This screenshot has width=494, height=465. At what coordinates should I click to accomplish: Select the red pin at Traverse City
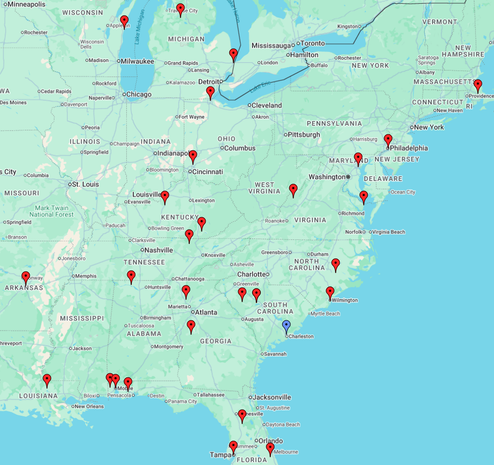[x=180, y=10]
